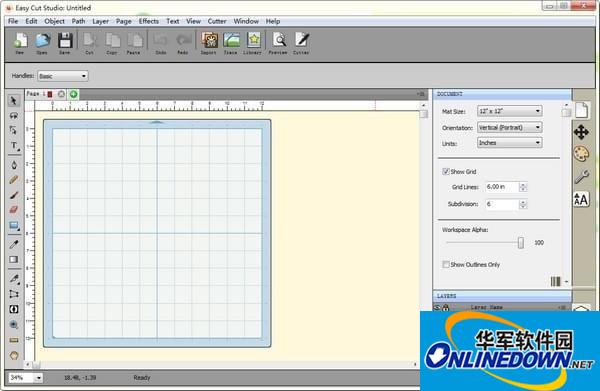Open the Path menu
The image size is (600, 391).
(x=78, y=21)
